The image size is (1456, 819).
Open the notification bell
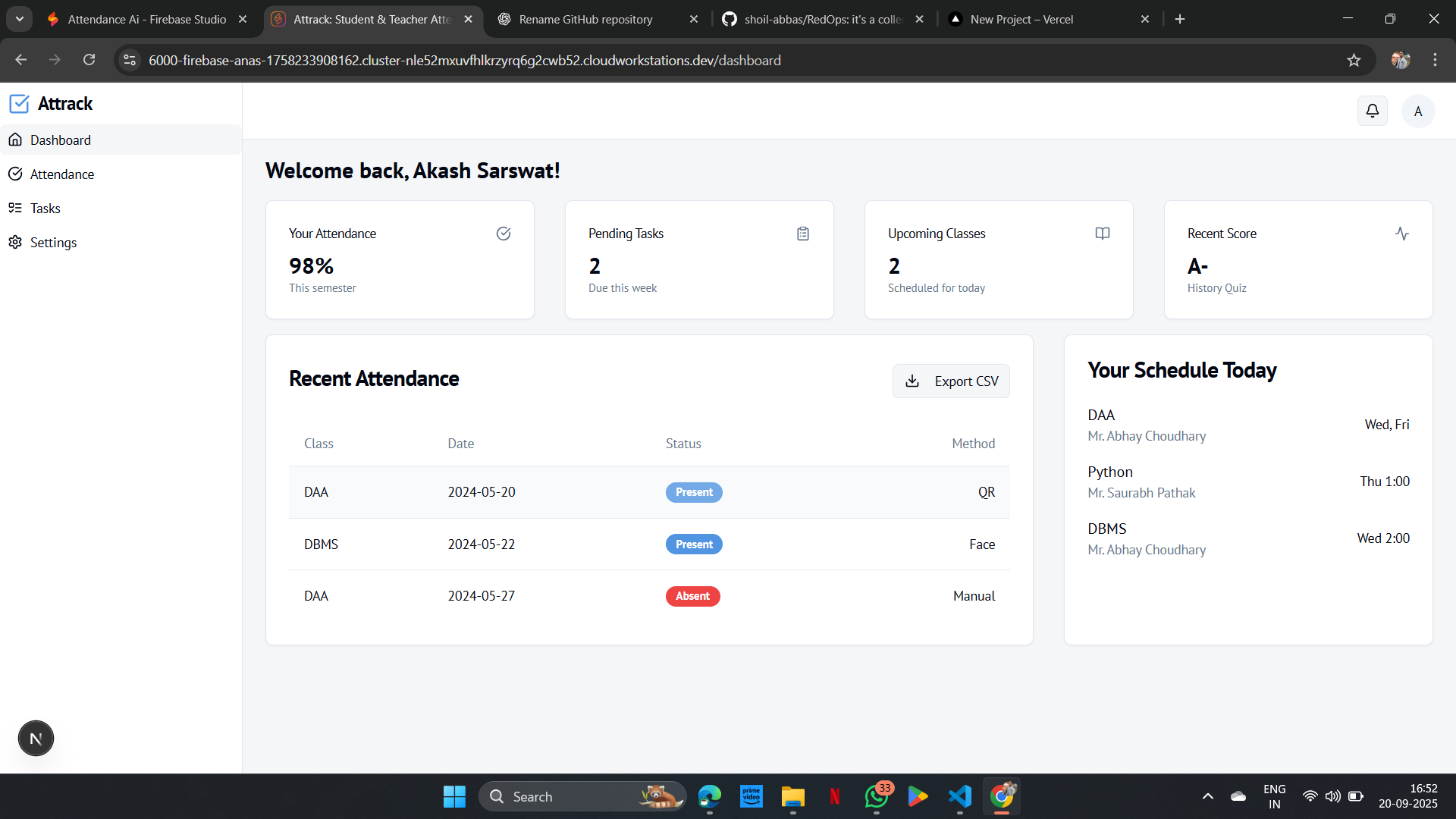point(1373,111)
